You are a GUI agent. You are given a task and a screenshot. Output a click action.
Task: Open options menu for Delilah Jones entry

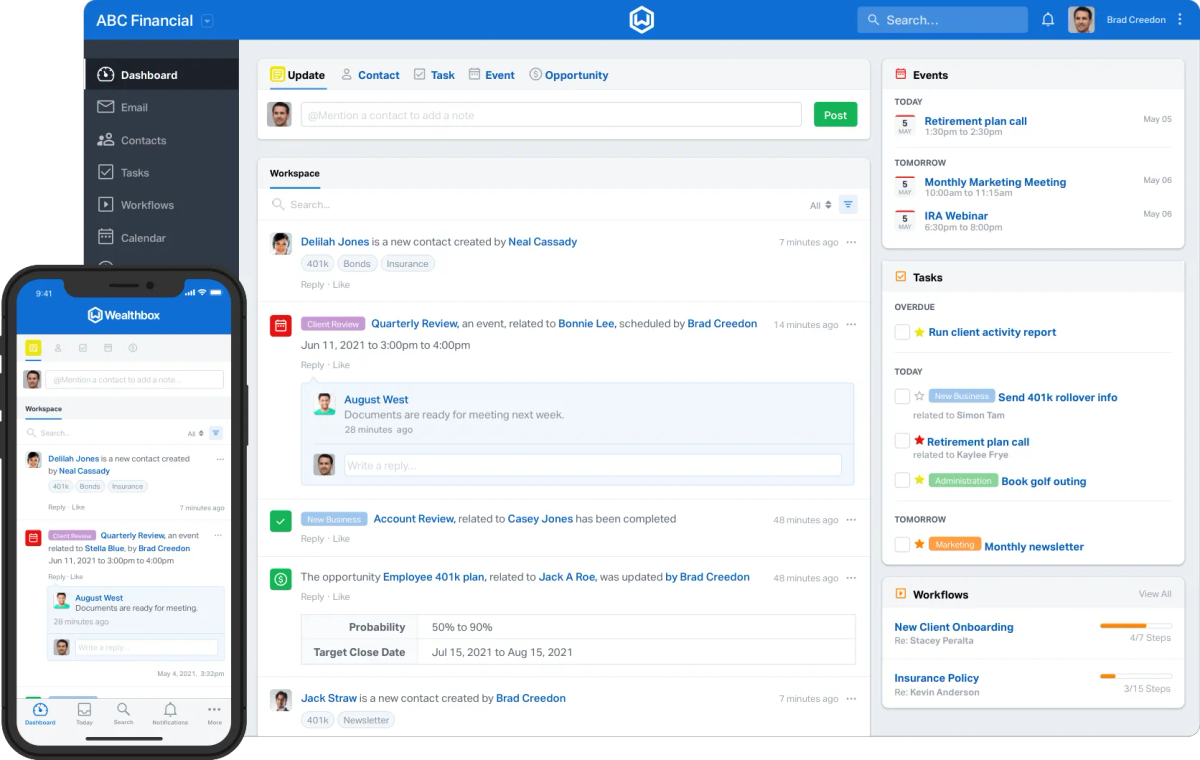coord(851,242)
